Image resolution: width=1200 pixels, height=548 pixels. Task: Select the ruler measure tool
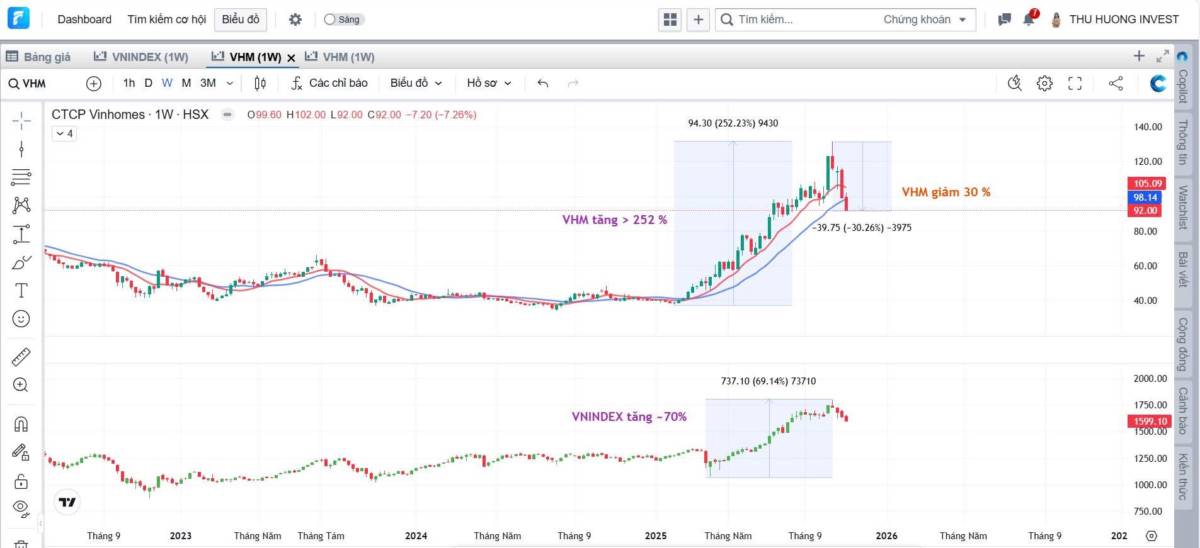[x=21, y=357]
